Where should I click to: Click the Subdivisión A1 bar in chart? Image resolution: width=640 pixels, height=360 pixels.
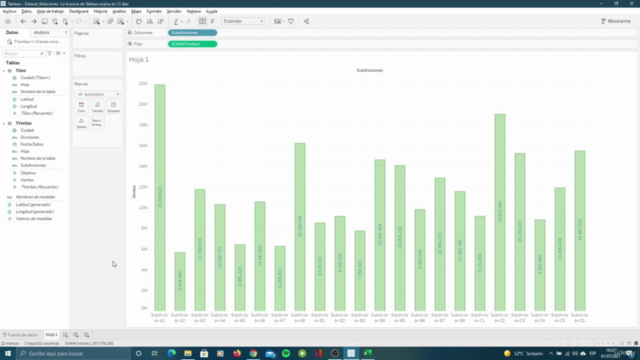coord(160,198)
